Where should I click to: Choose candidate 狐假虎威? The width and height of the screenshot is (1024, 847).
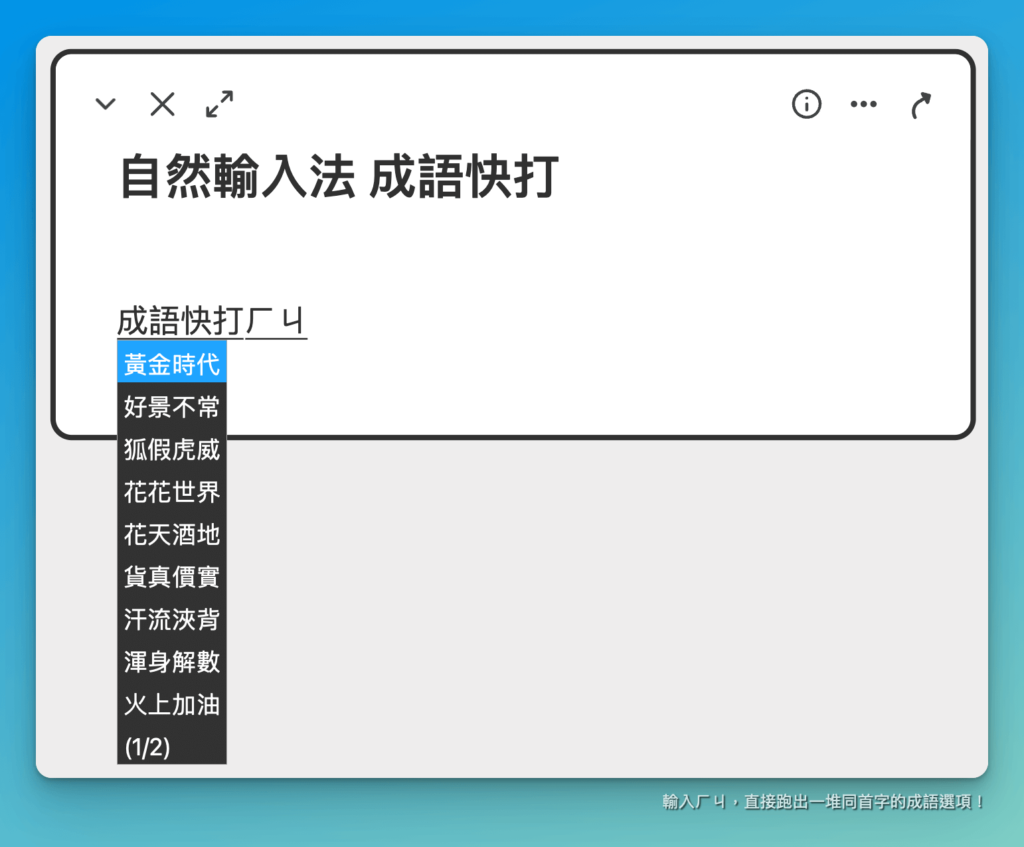(172, 448)
